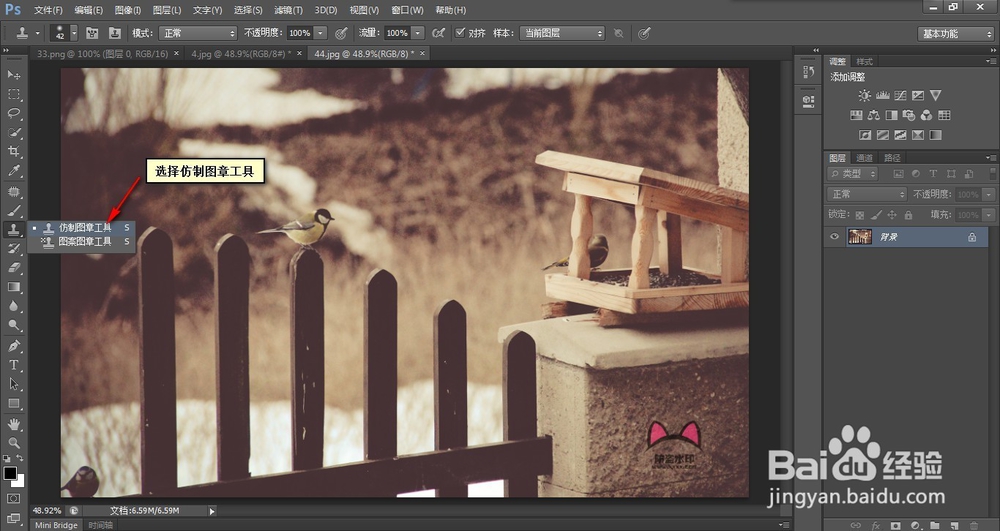This screenshot has width=1000, height=531.
Task: Open the layer blend mode 正常 dropdown
Action: 867,194
